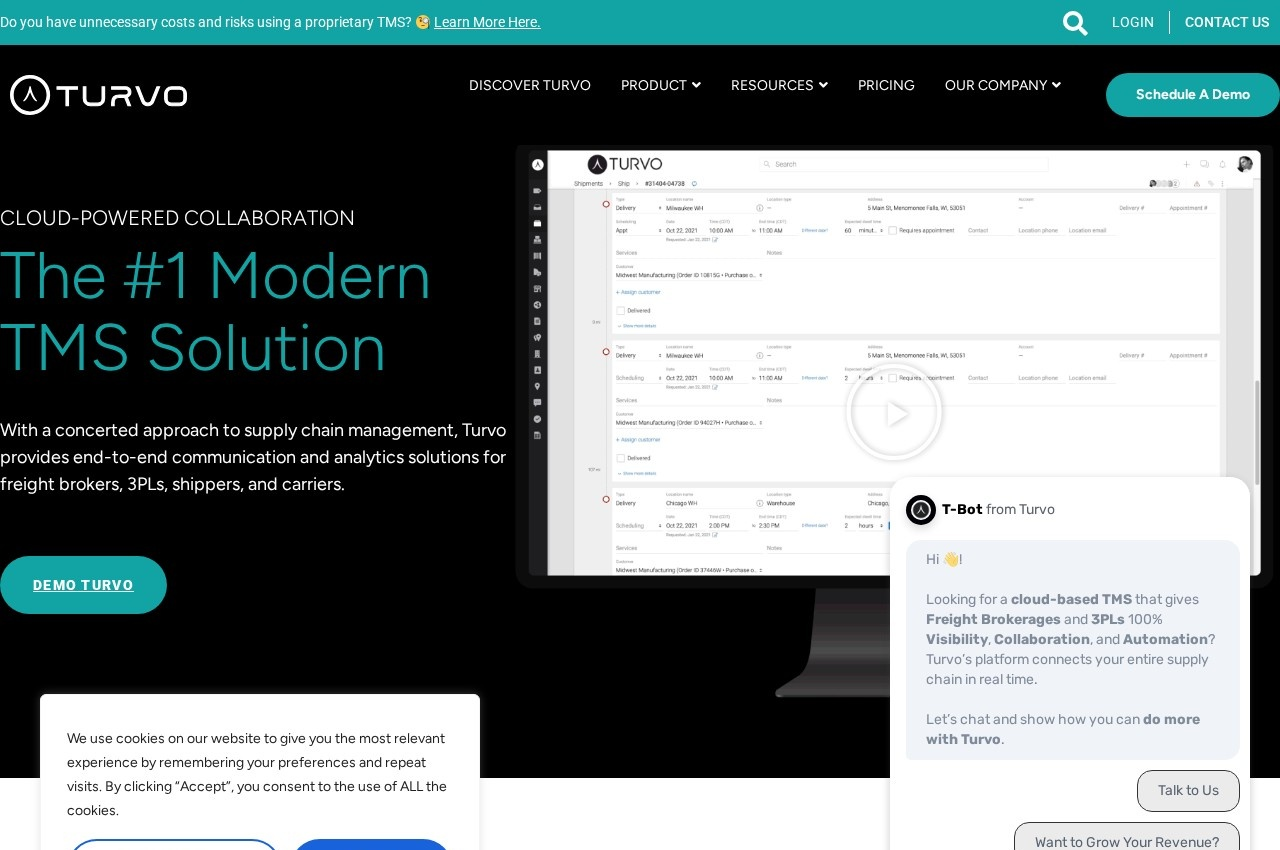Click 'CLOUD-POWERED COLLABORATION' text

(177, 218)
